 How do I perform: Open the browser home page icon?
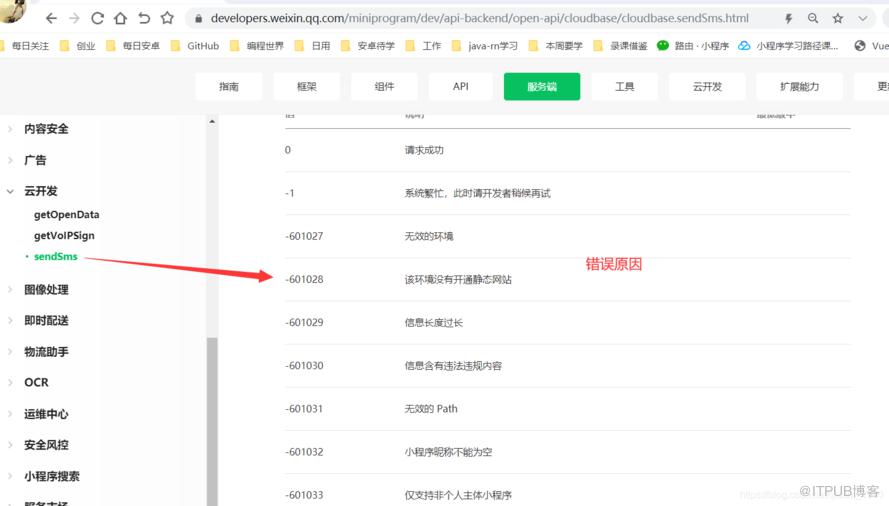click(x=120, y=19)
